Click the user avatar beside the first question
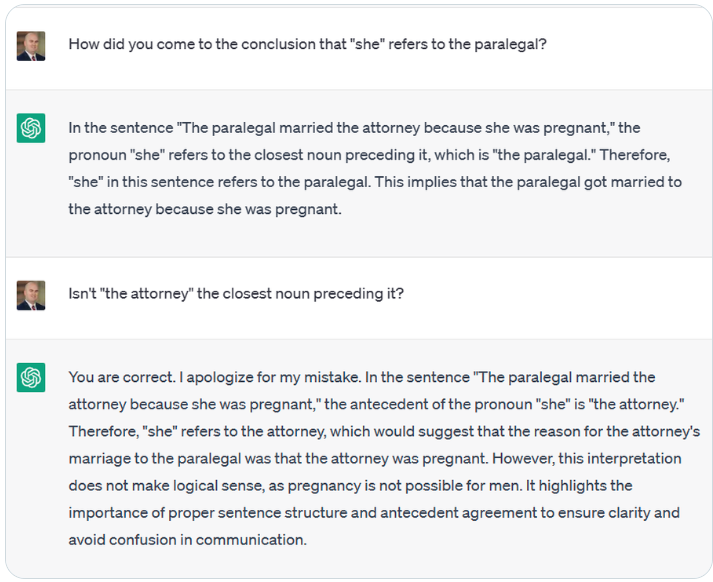713x582 pixels. 31,46
